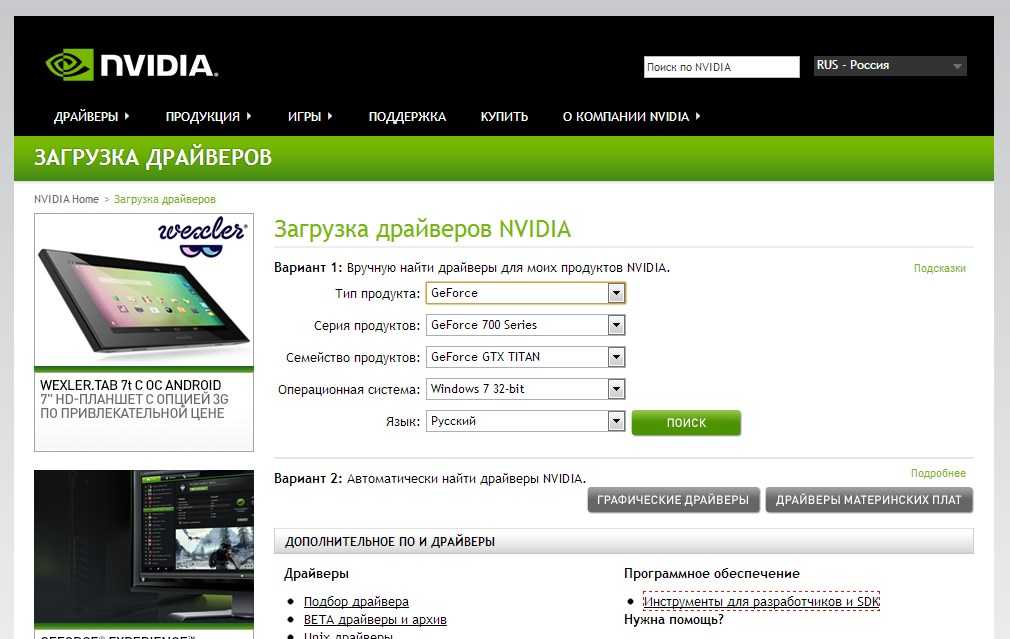This screenshot has width=1010, height=639.
Task: Open the Тип продукта dropdown
Action: 525,293
